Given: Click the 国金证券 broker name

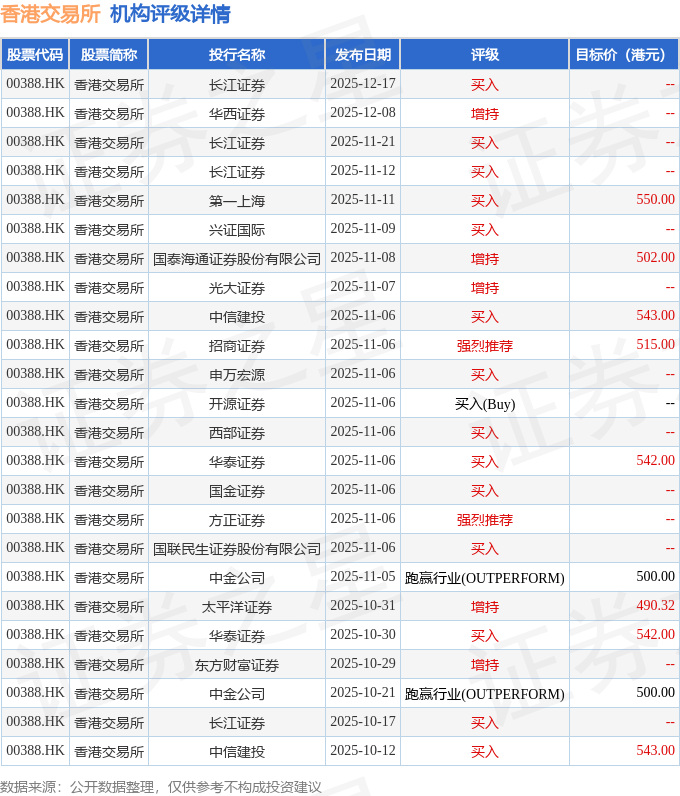Looking at the screenshot, I should click(237, 490).
